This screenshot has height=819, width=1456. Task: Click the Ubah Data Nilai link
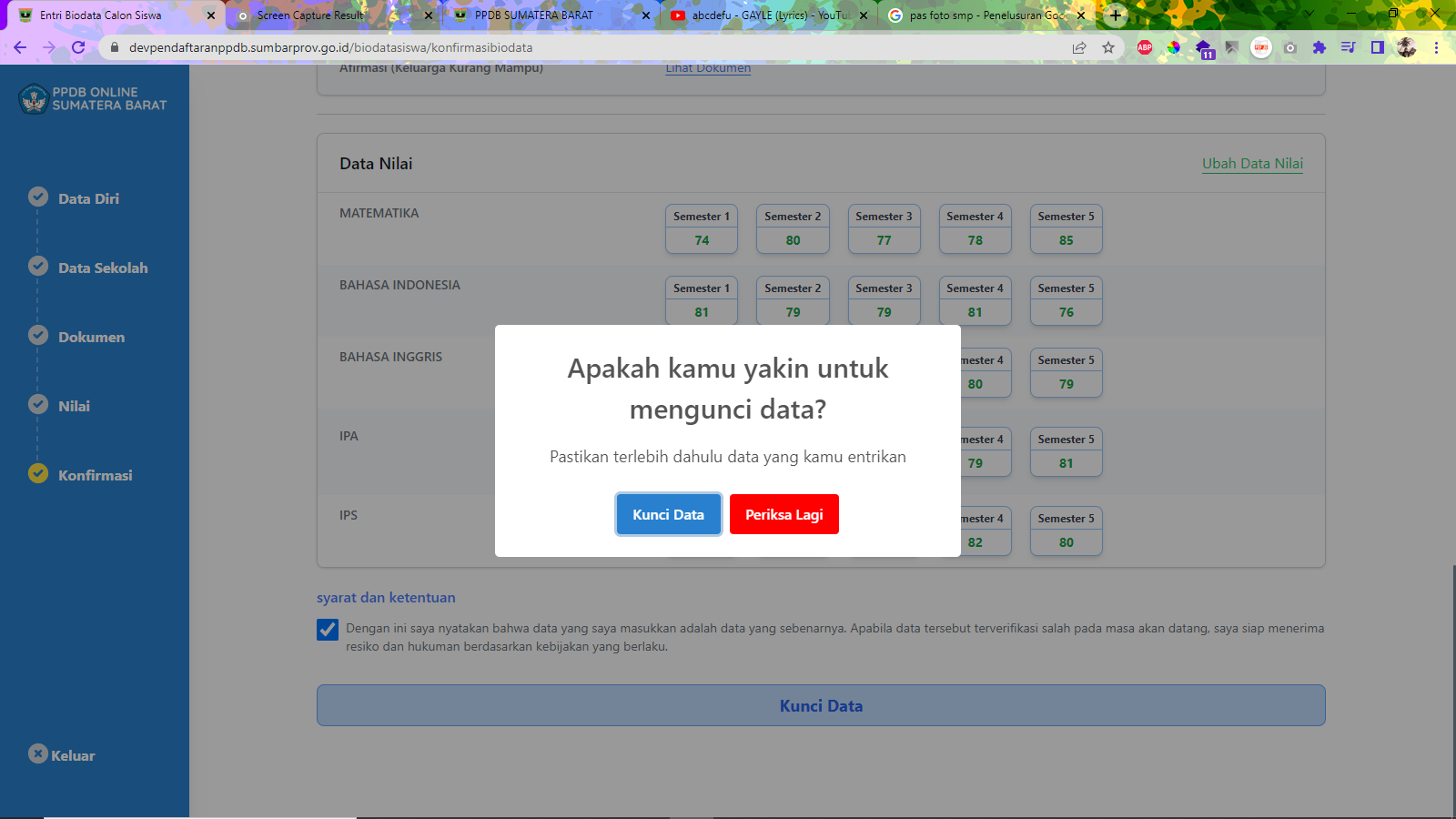click(1252, 164)
